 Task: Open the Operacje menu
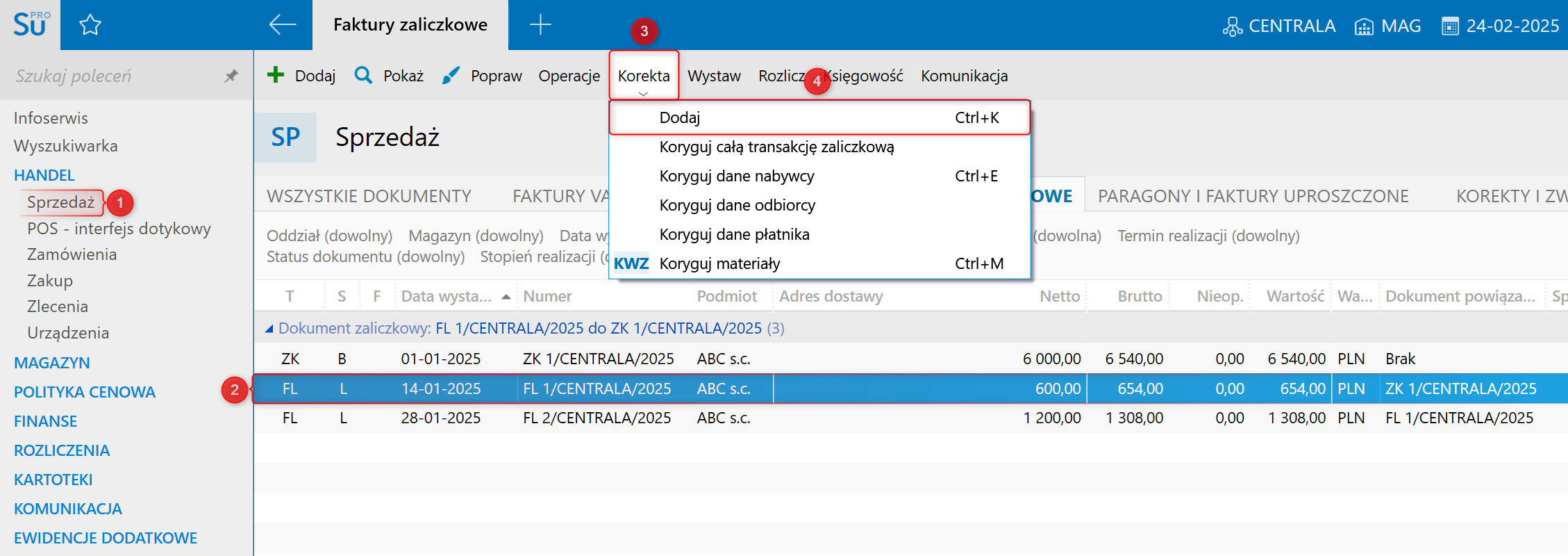[x=569, y=76]
